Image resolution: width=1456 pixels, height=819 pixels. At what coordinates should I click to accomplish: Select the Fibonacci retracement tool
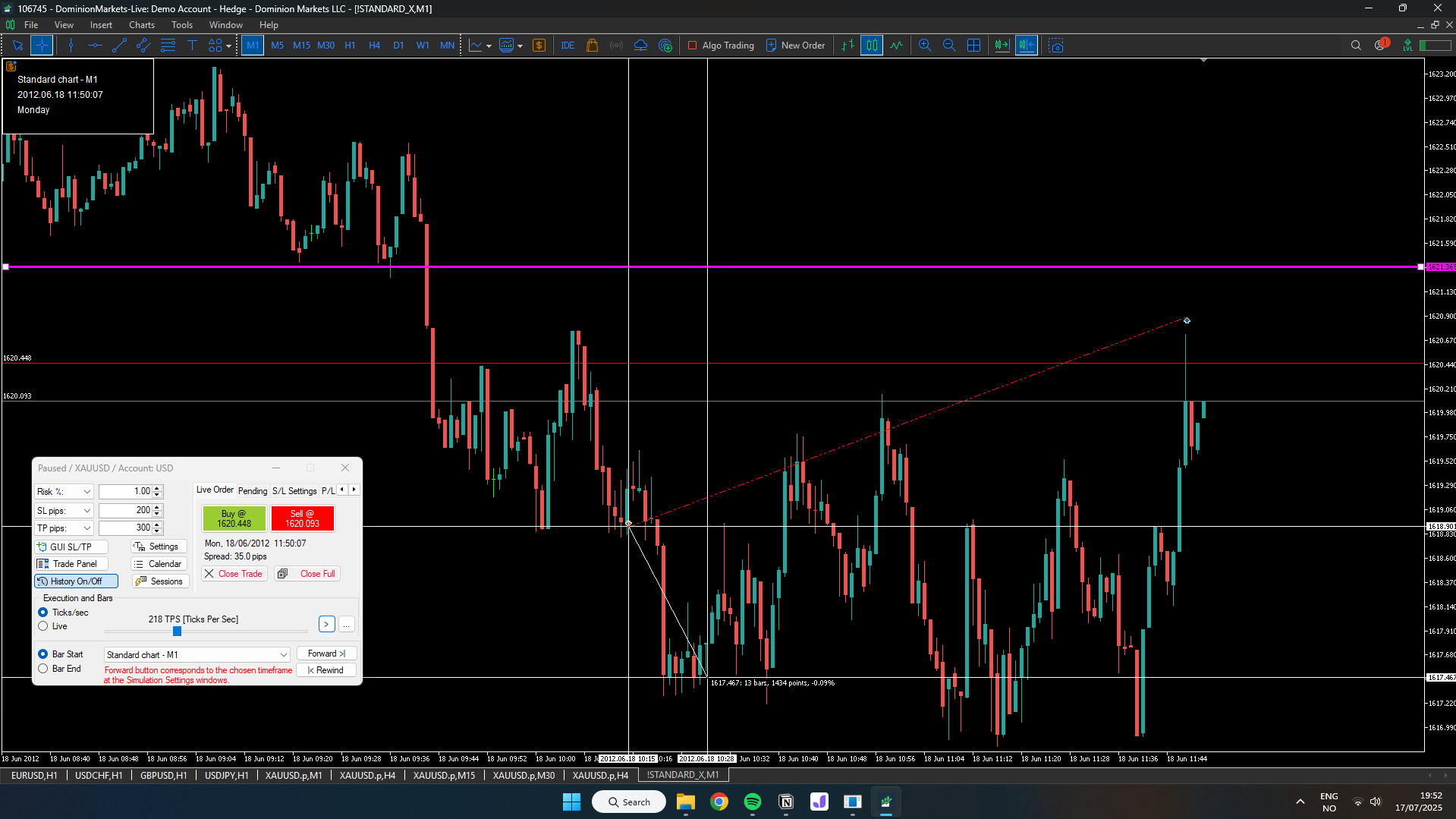click(x=168, y=46)
